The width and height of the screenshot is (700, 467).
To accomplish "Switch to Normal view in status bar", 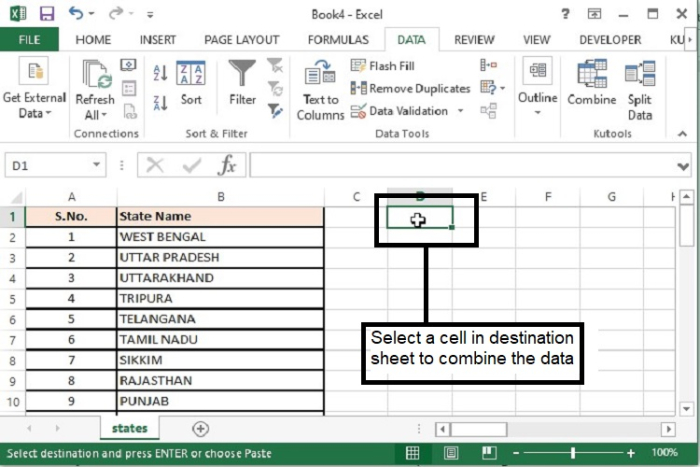I will coord(412,453).
